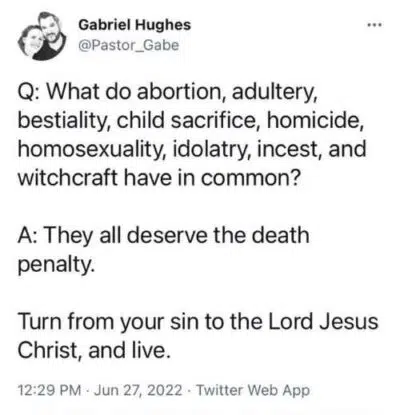Click the line 'homosexuality, idolatry, incest, and'
The image size is (400, 415).
[x=192, y=149]
